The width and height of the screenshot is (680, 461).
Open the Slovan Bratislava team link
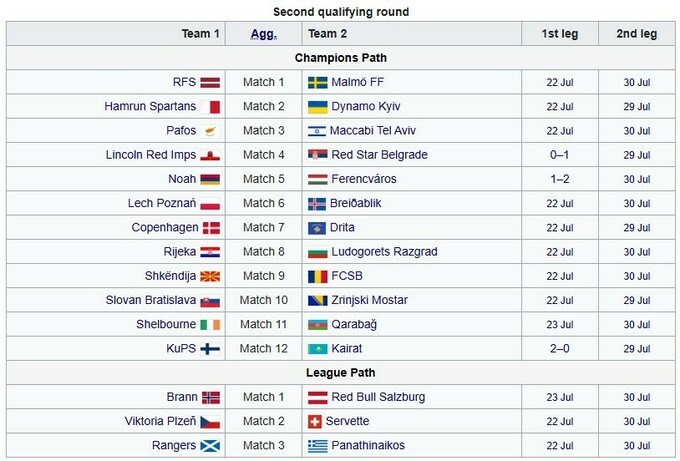pyautogui.click(x=151, y=300)
